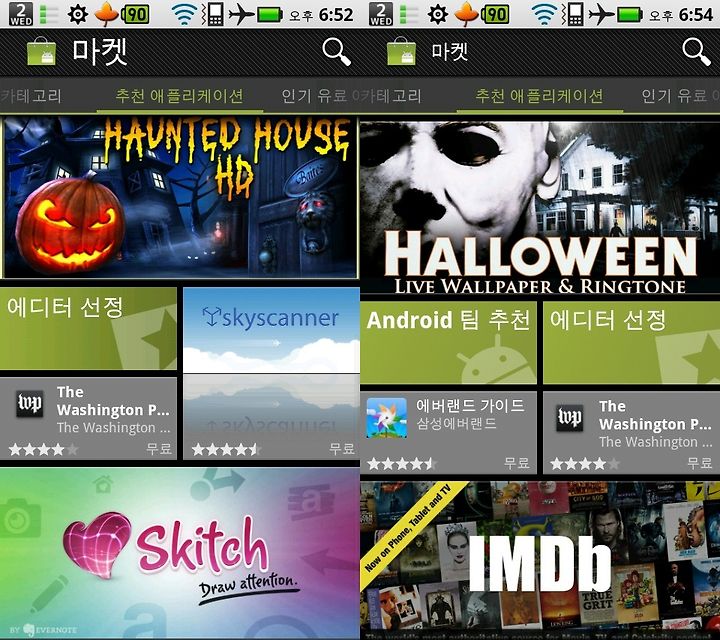Tap the Market shopping bag icon in left screen
Image resolution: width=720 pixels, height=640 pixels.
[42, 51]
